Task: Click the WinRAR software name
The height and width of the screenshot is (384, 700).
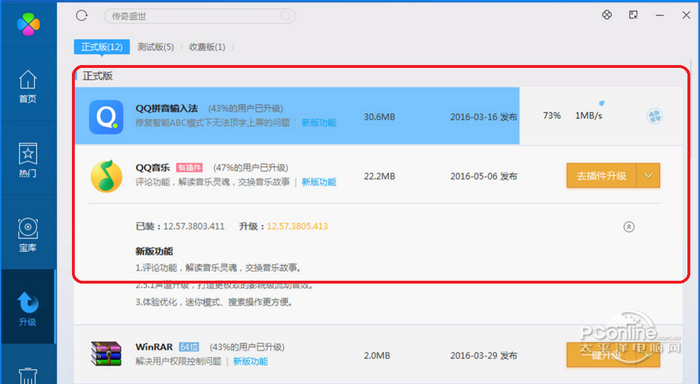Action: pos(154,347)
